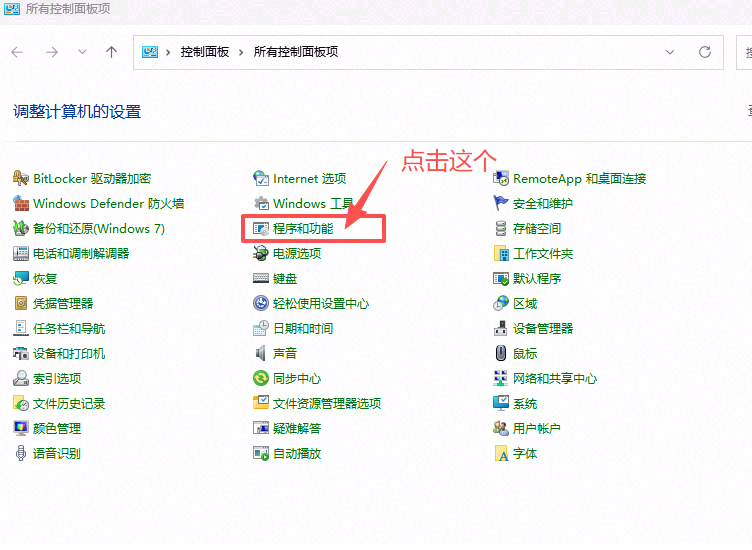The height and width of the screenshot is (550, 752).
Task: Click the 电源选项 icon
Action: click(261, 253)
